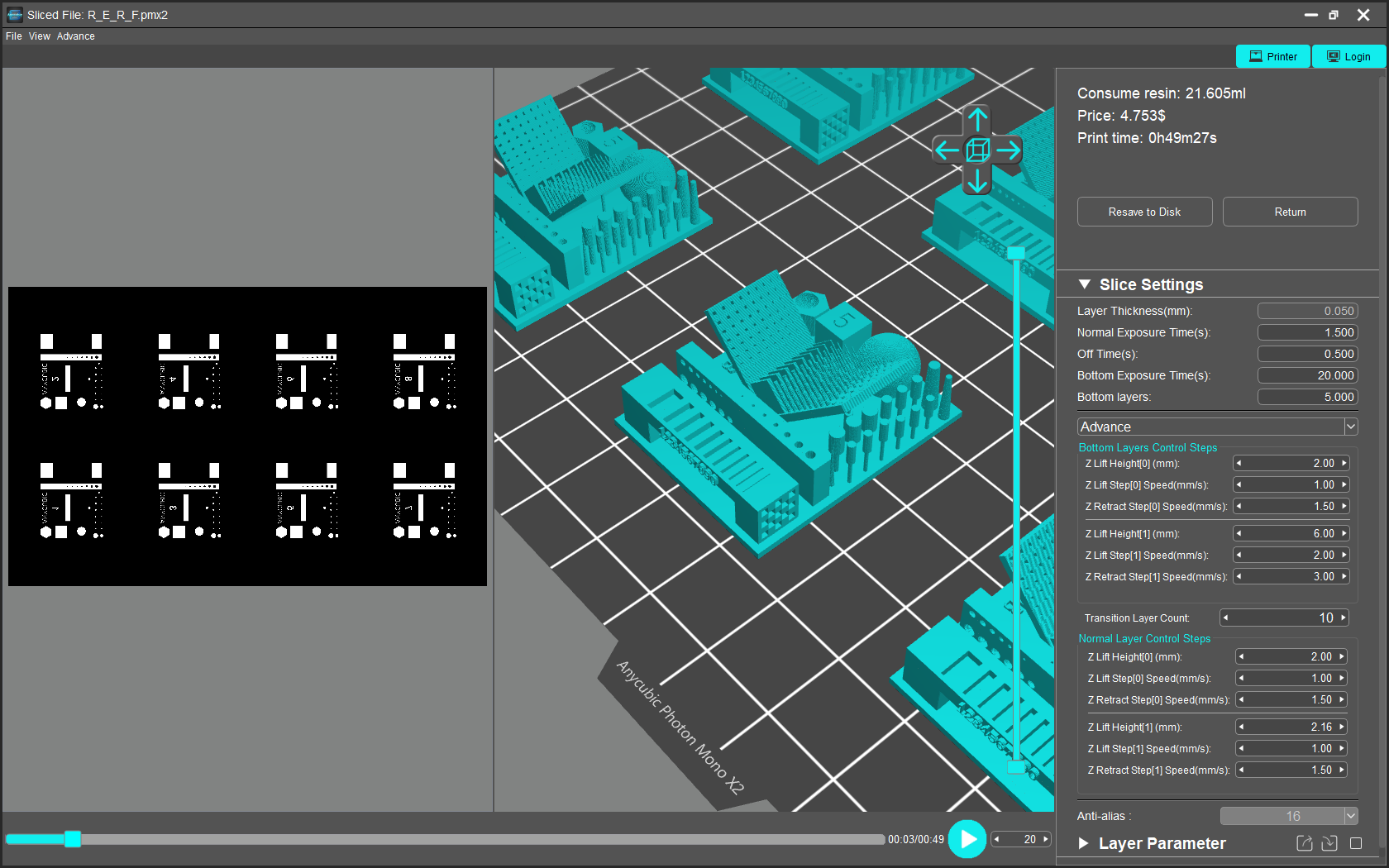This screenshot has width=1389, height=868.
Task: Click the Normal Exposure Time field
Action: click(x=1308, y=332)
